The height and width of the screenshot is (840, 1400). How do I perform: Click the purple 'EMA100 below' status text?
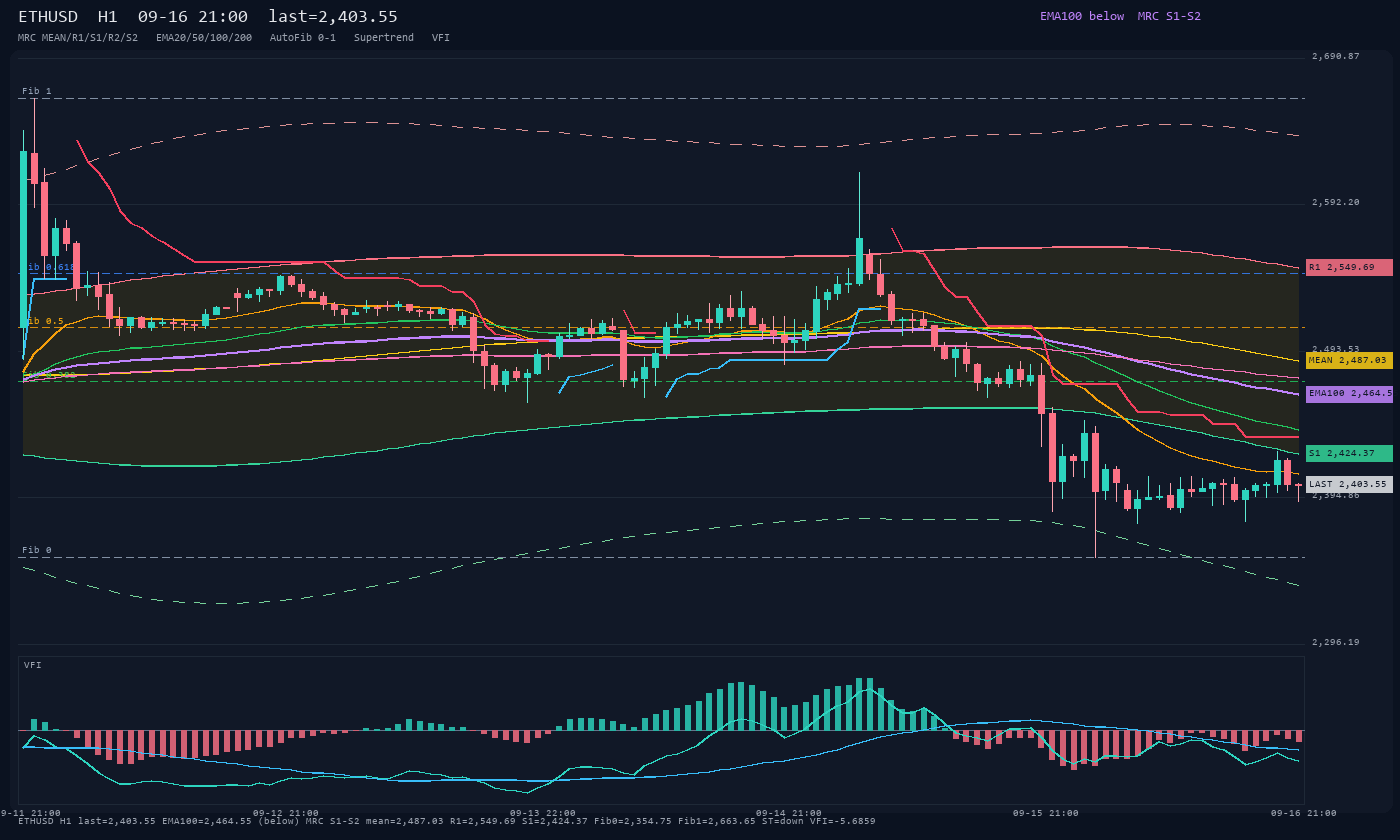click(1082, 16)
